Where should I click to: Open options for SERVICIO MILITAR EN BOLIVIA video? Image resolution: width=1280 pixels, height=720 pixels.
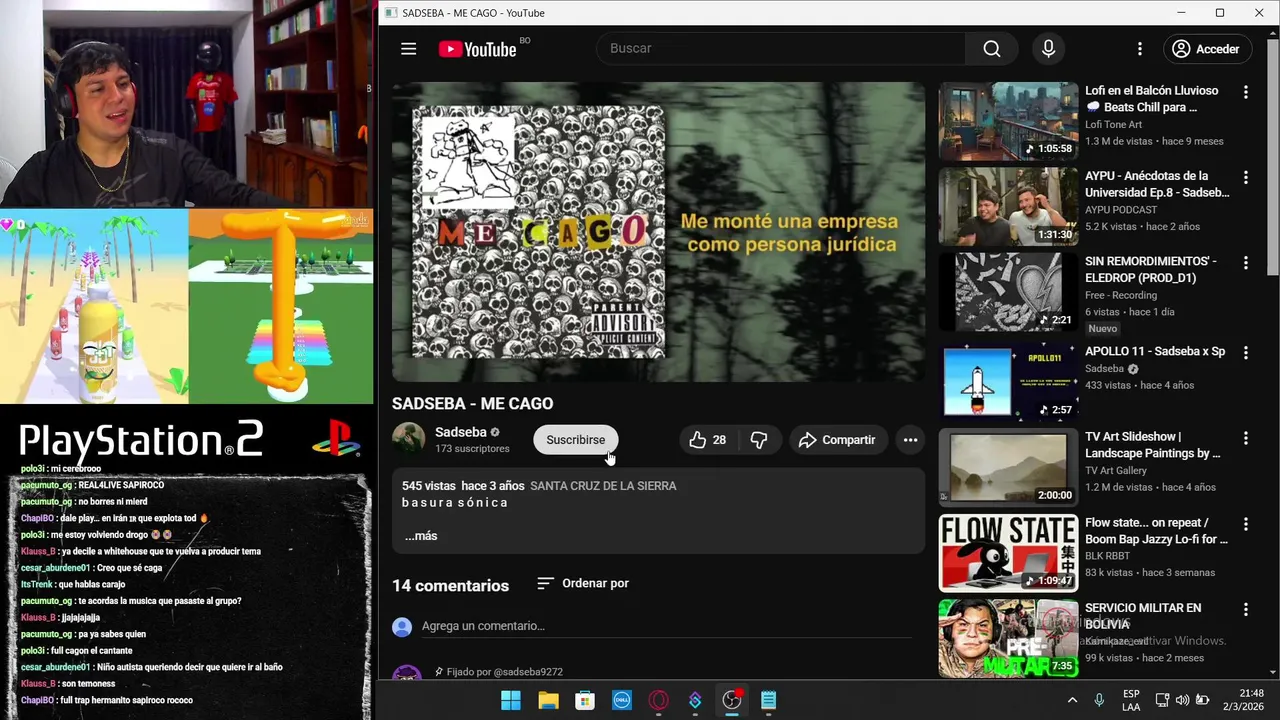tap(1246, 609)
